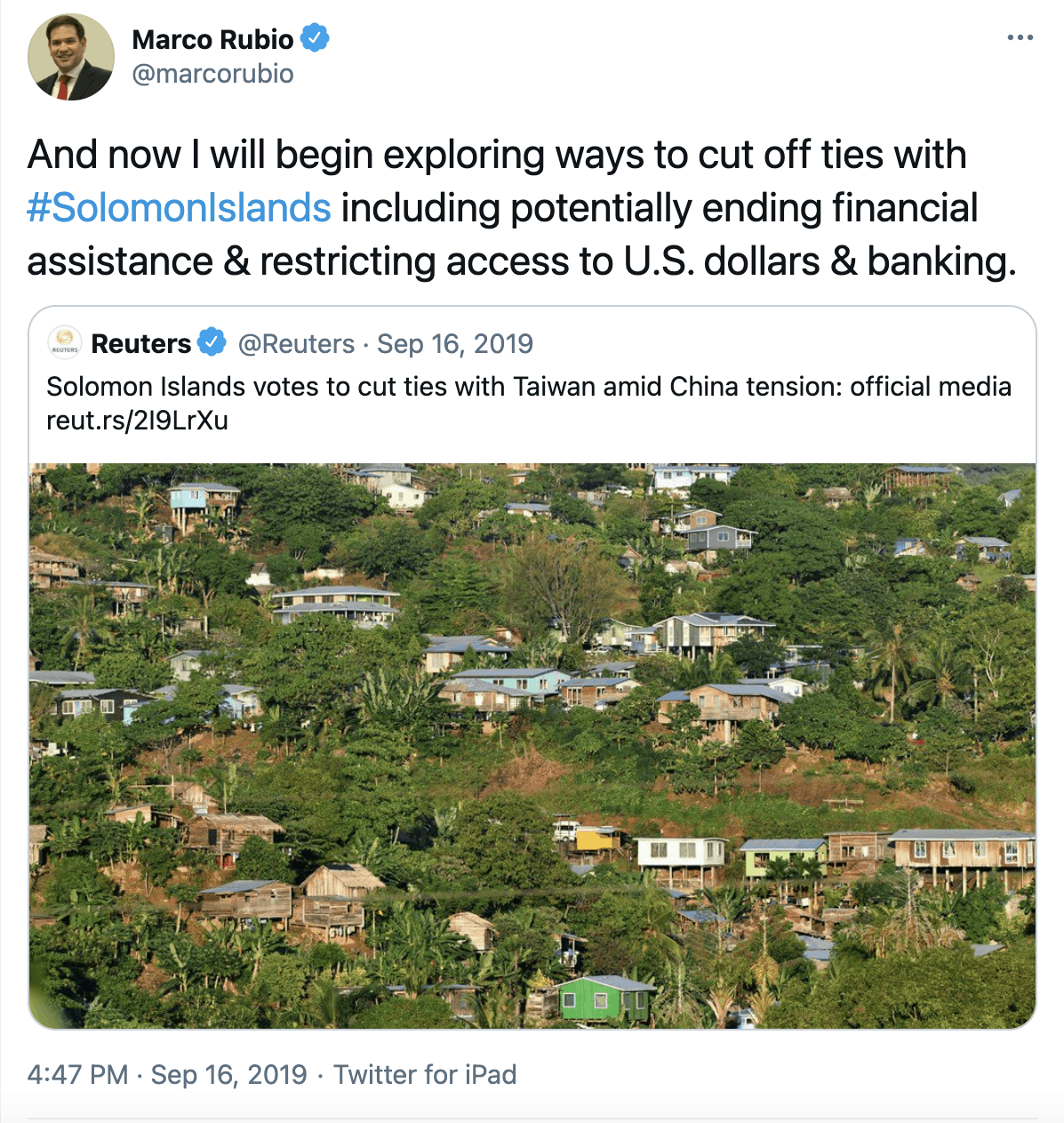Click Marco Rubio's profile avatar
The width and height of the screenshot is (1064, 1123).
[x=71, y=57]
